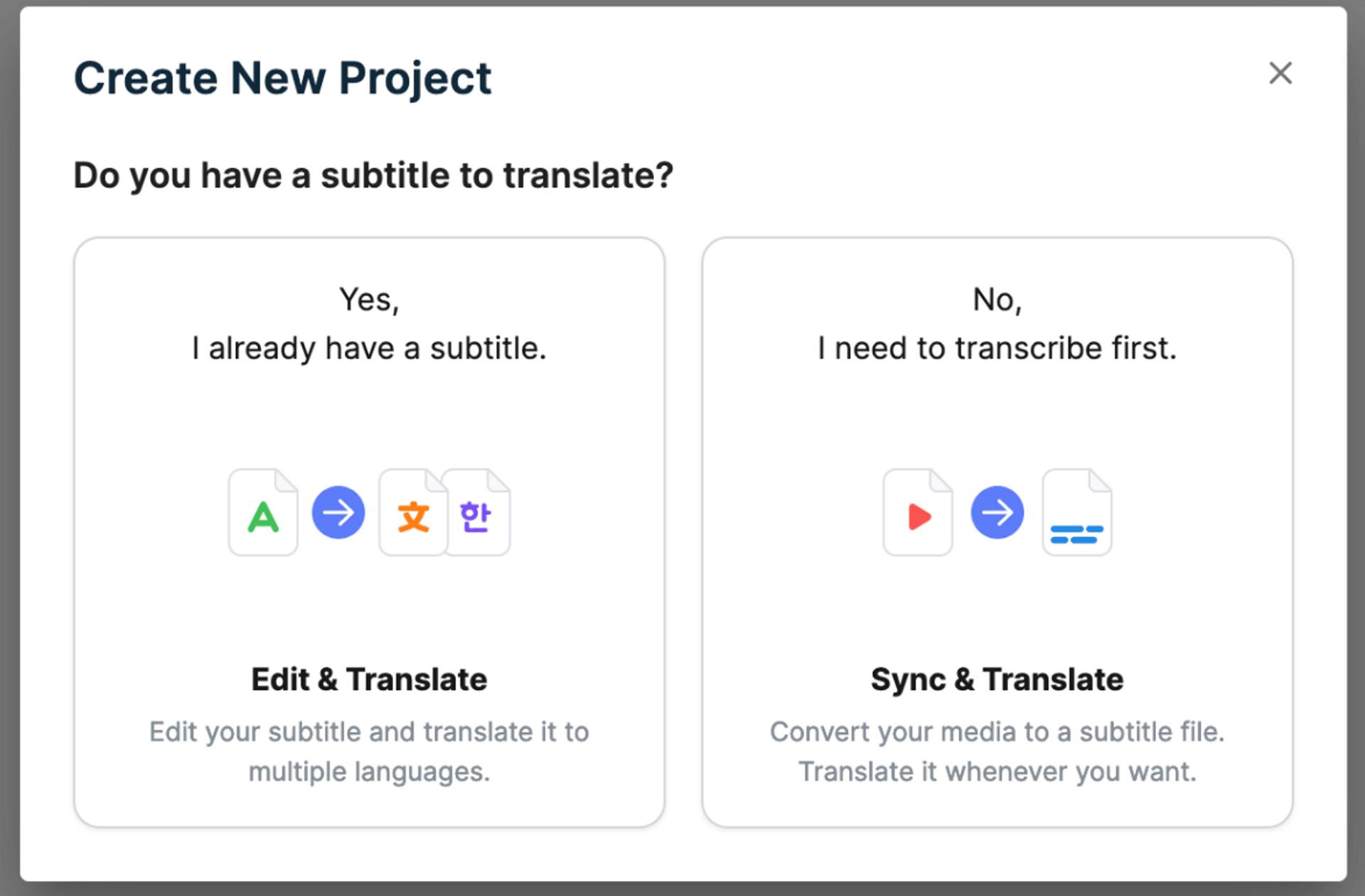Click the 'Create New Project' dialog title
Image resolution: width=1365 pixels, height=896 pixels.
(283, 78)
